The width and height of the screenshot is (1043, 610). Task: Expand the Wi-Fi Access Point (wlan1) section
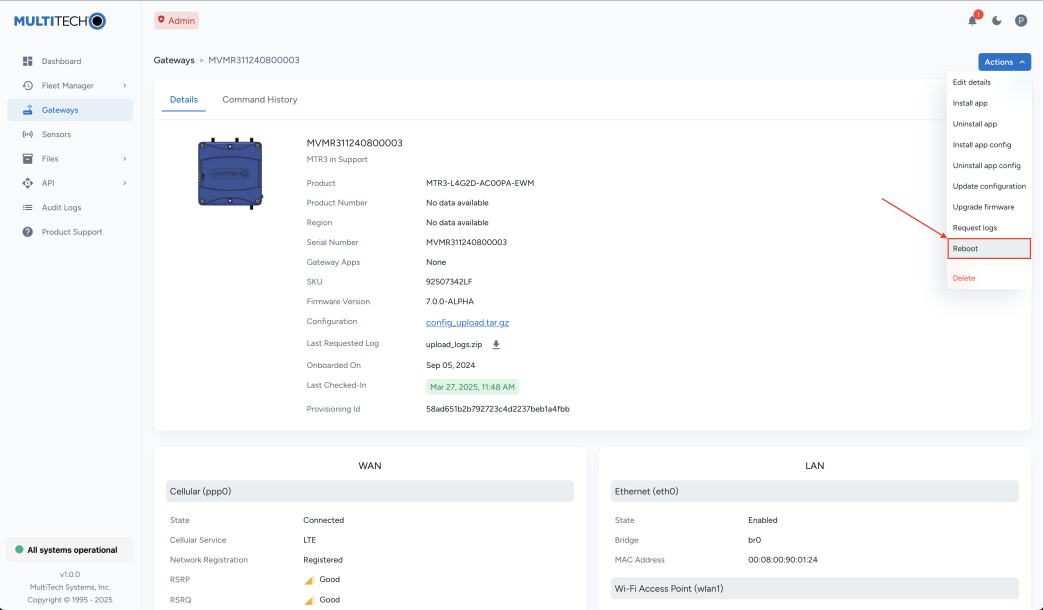815,589
